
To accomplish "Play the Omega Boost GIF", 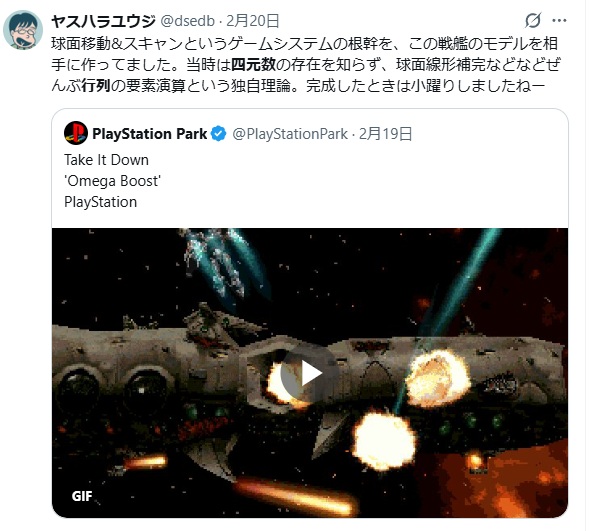I will point(309,374).
